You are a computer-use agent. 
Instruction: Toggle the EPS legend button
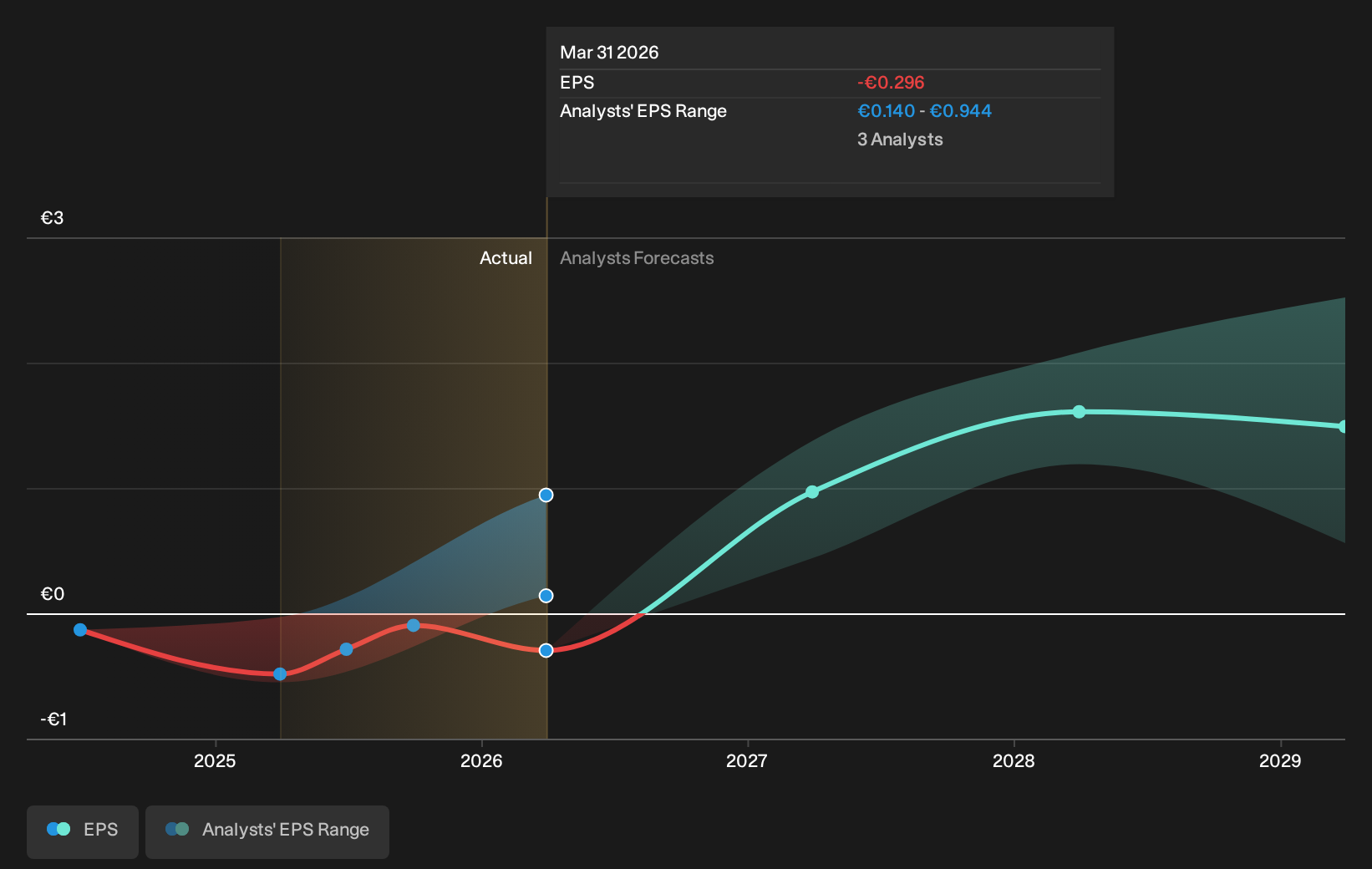coord(83,831)
